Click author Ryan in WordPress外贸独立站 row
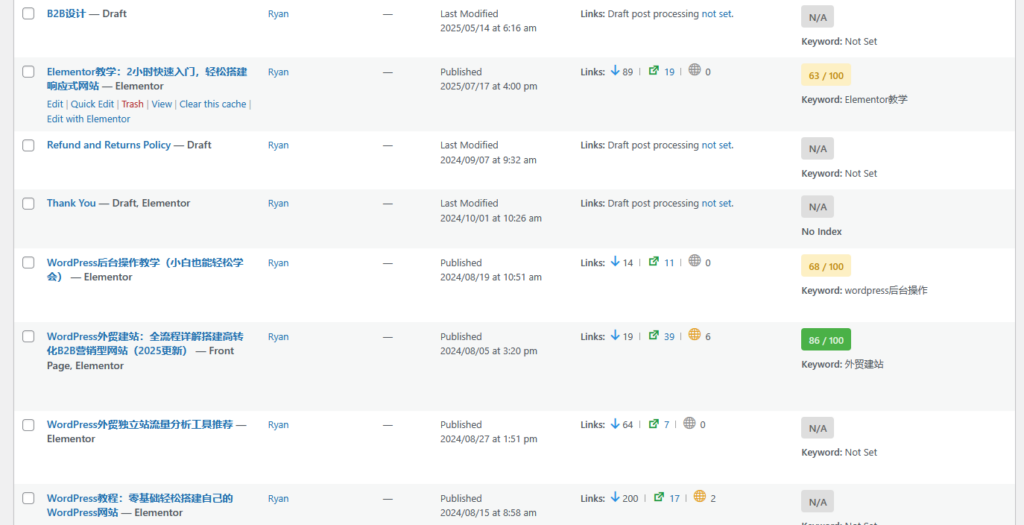The height and width of the screenshot is (525, 1024). [x=278, y=424]
